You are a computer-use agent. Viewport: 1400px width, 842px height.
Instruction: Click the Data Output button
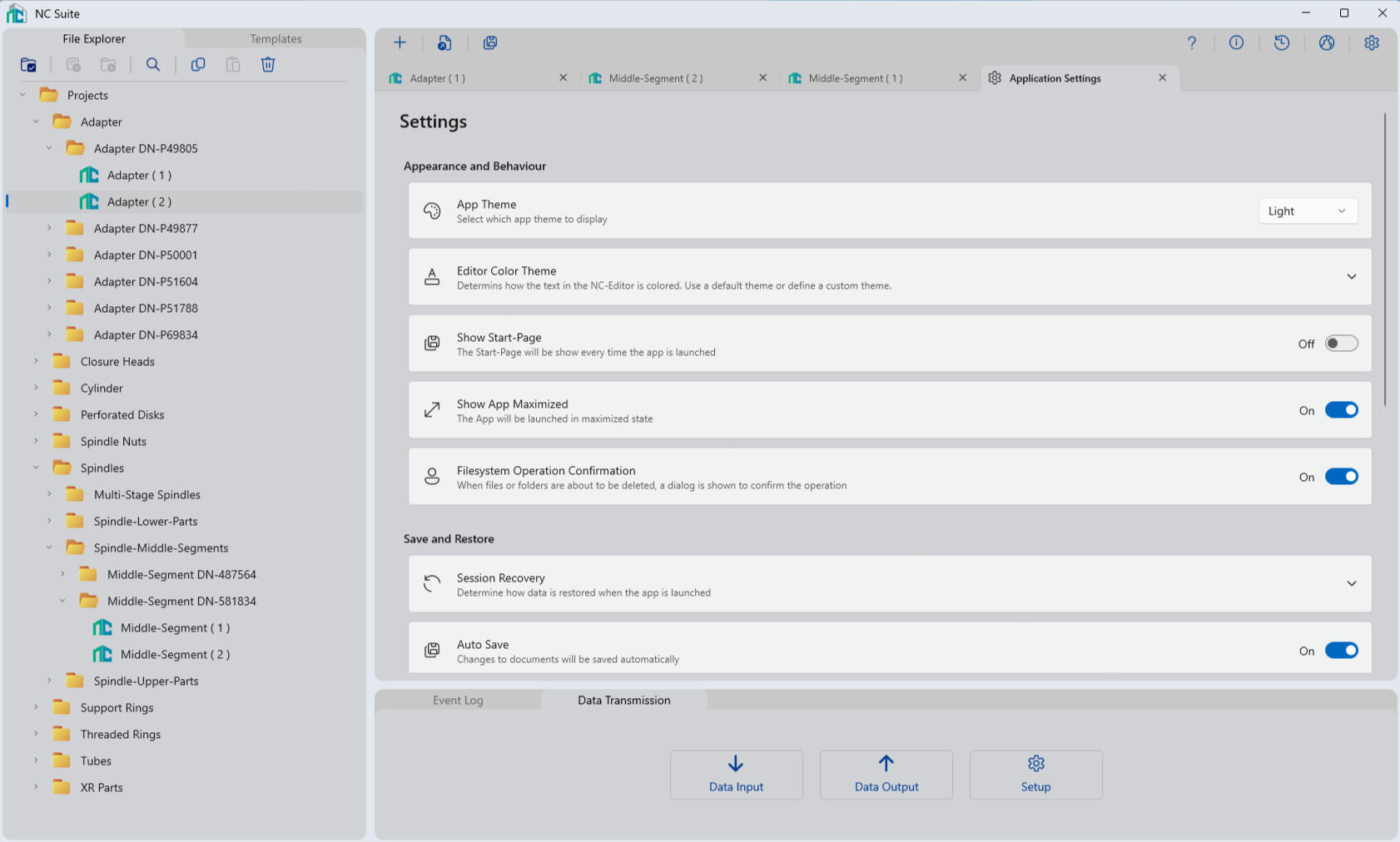[x=886, y=775]
